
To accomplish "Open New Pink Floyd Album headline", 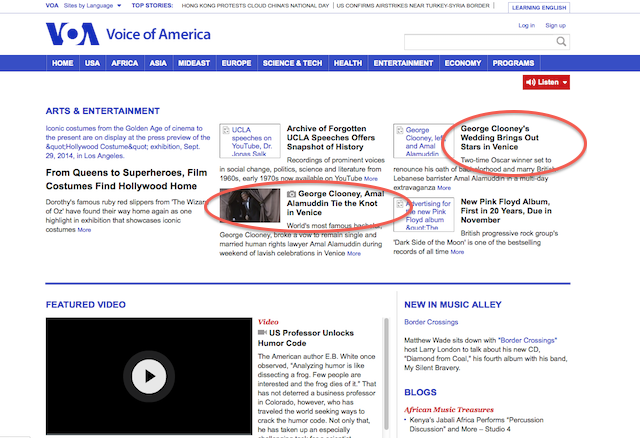I will tap(506, 211).
